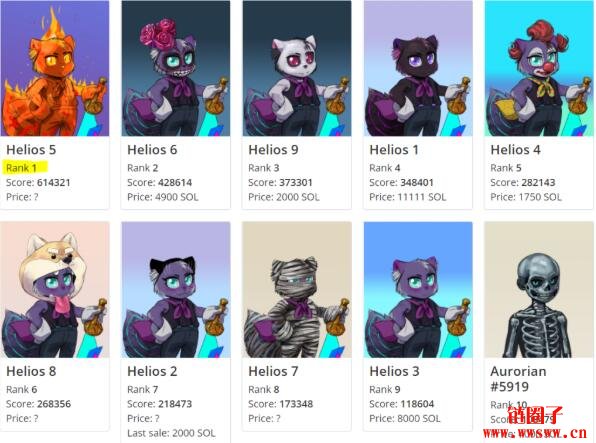Image resolution: width=596 pixels, height=443 pixels.
Task: Select the Helios 1 title
Action: pos(394,150)
